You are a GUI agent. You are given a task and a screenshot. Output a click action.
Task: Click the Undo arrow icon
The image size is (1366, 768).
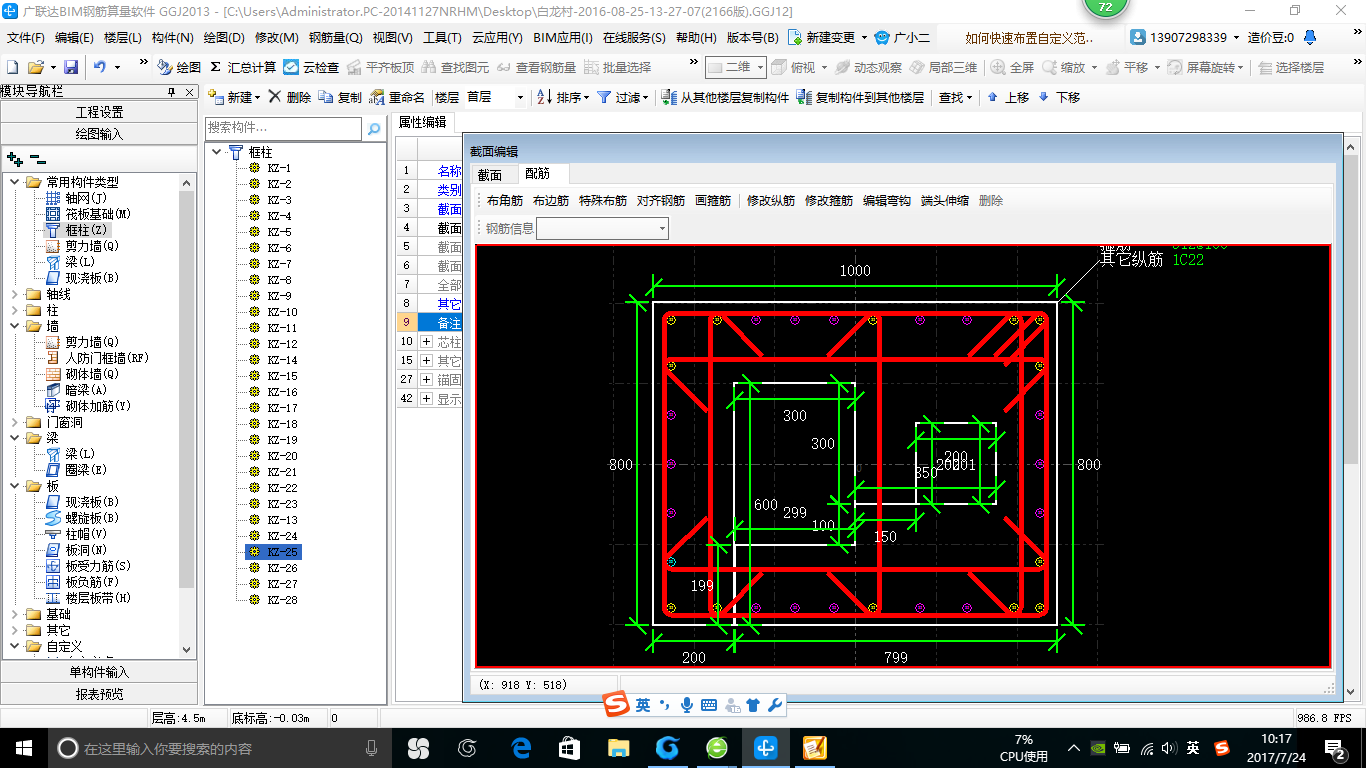click(100, 67)
